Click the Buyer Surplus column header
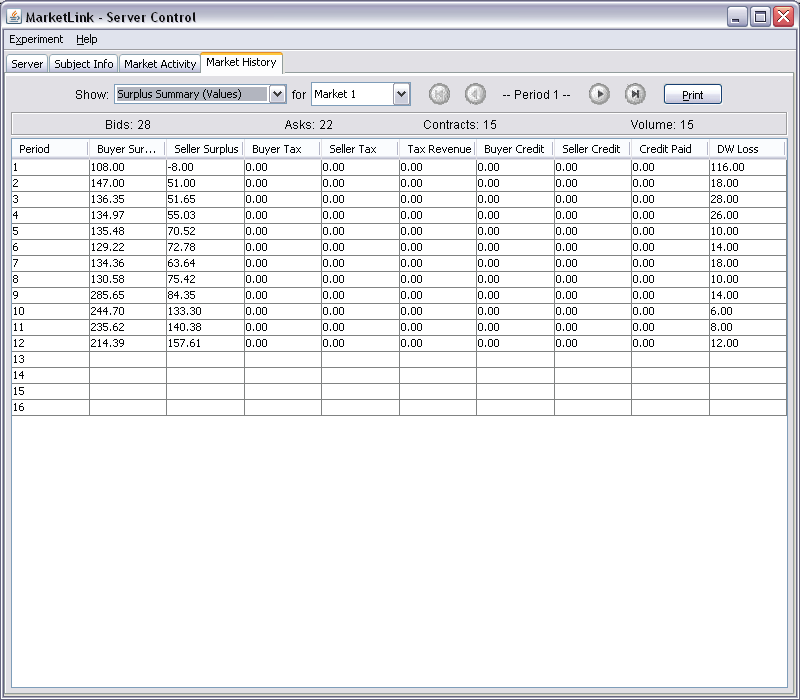Viewport: 800px width, 700px height. 127,149
